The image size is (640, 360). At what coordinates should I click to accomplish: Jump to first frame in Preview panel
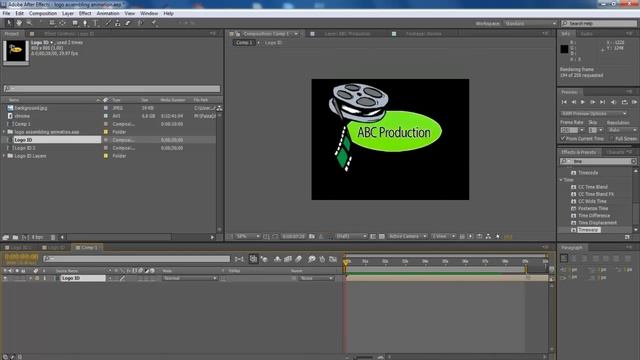pos(564,102)
